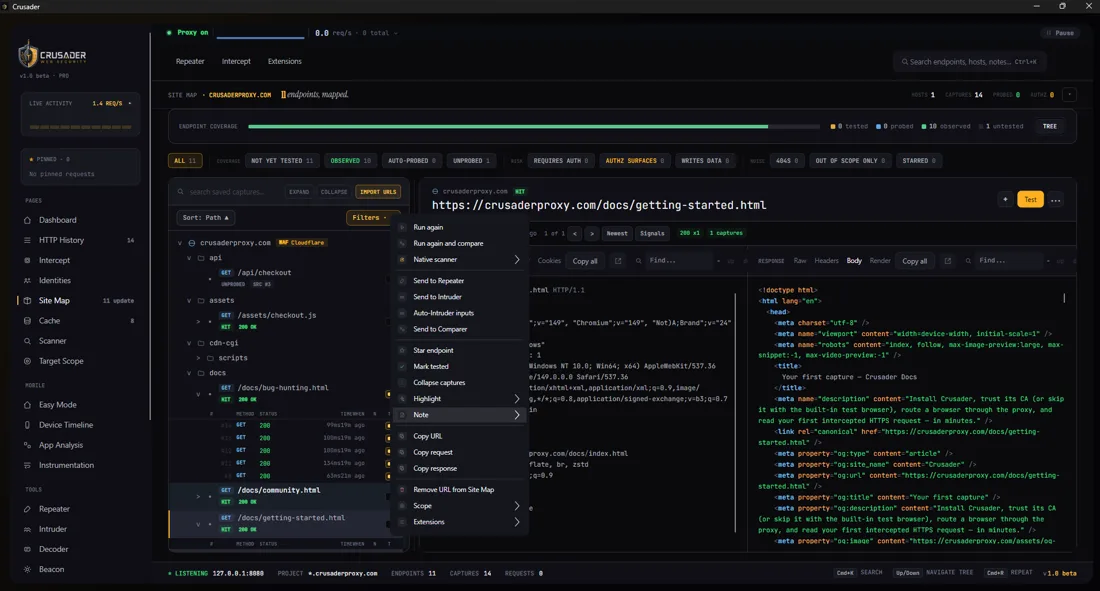The height and width of the screenshot is (591, 1100).
Task: Click the Pause button
Action: point(1060,33)
